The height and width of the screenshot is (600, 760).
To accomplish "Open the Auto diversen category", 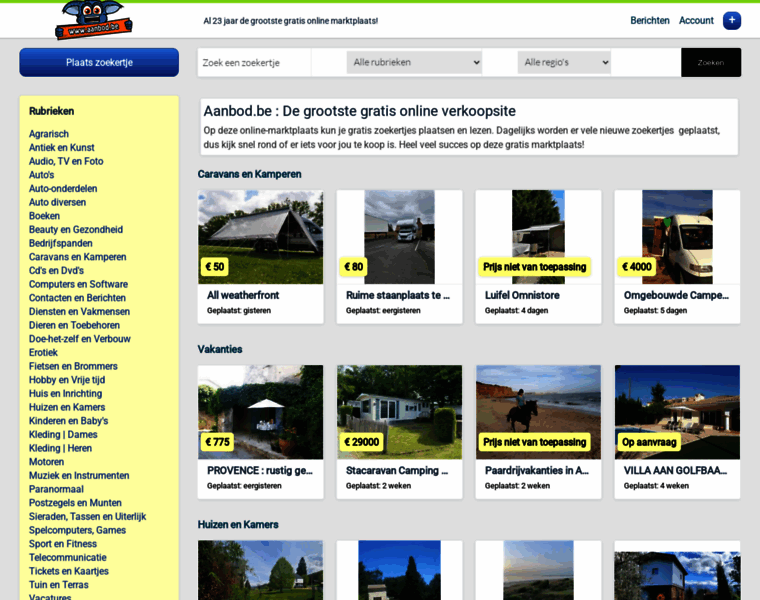I will tap(57, 202).
